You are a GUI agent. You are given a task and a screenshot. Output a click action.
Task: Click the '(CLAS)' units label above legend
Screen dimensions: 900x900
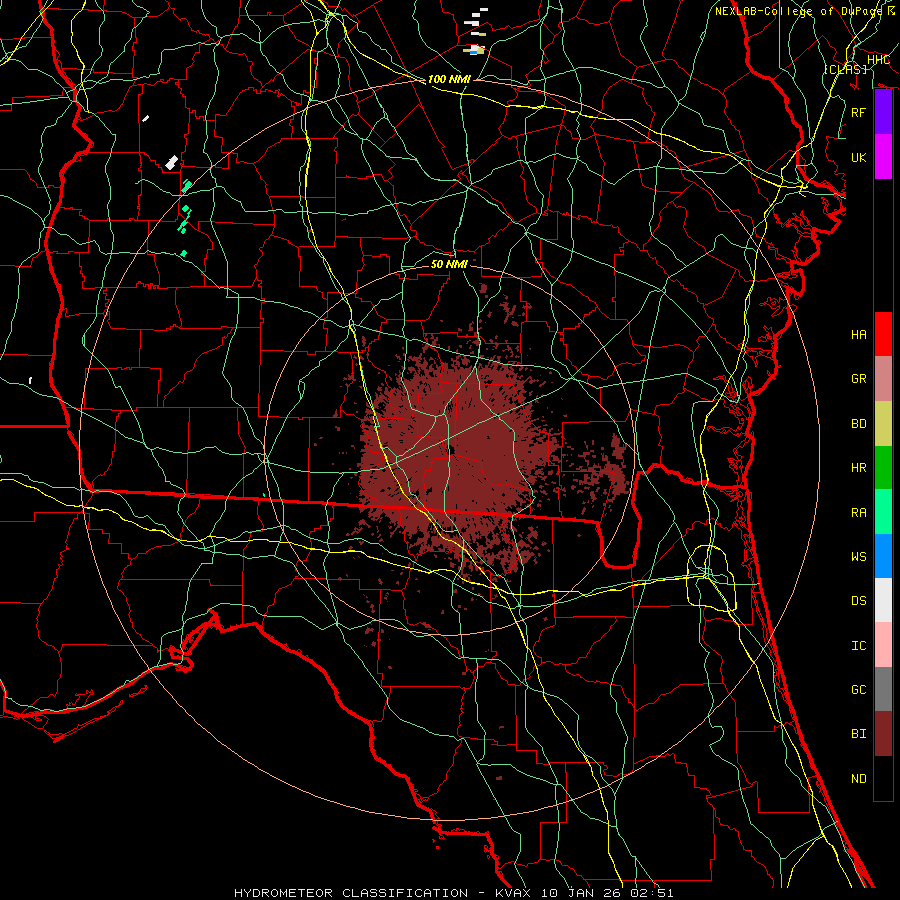(845, 69)
